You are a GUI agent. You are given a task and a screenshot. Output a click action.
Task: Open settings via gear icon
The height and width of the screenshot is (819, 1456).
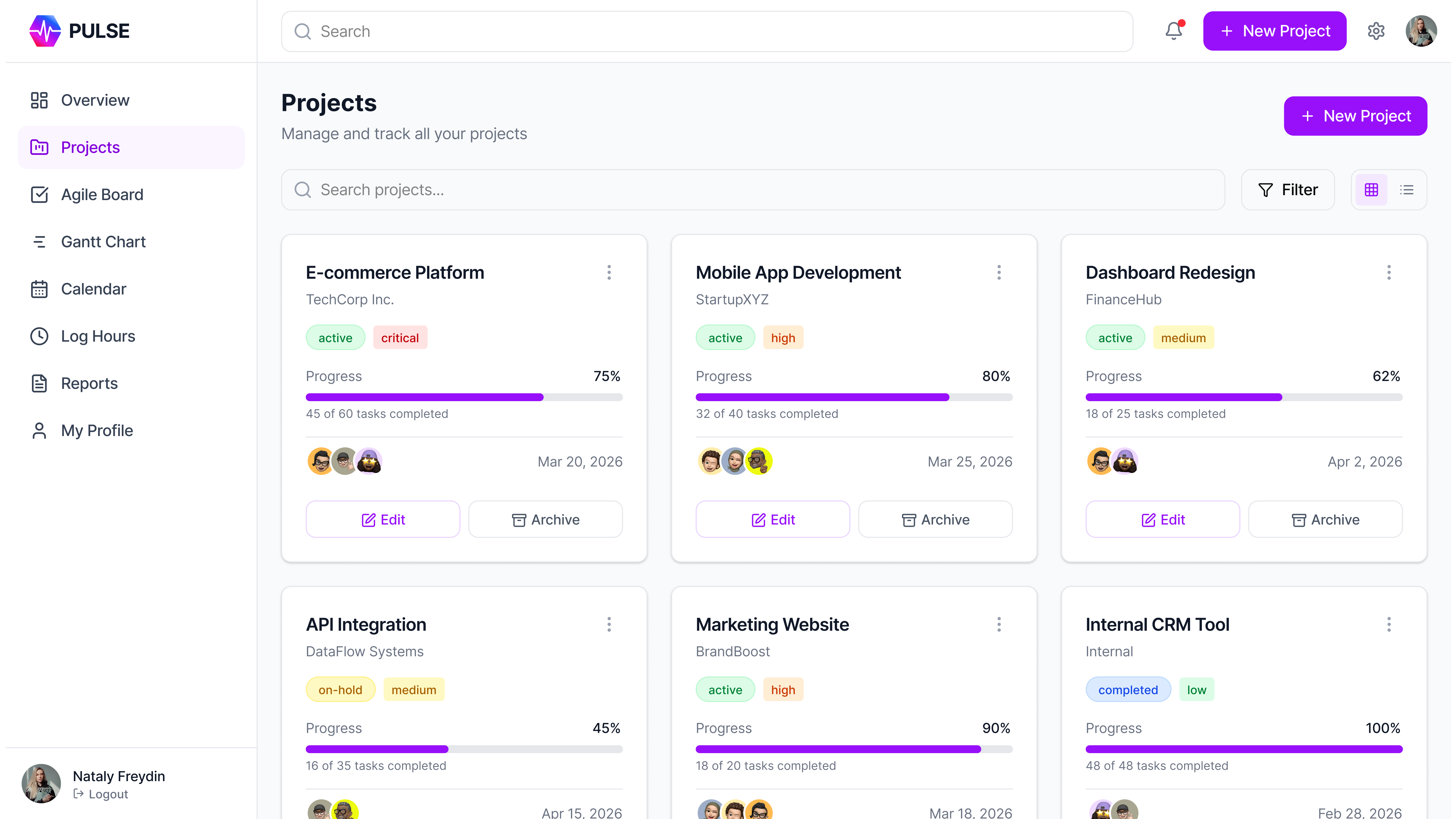1376,31
